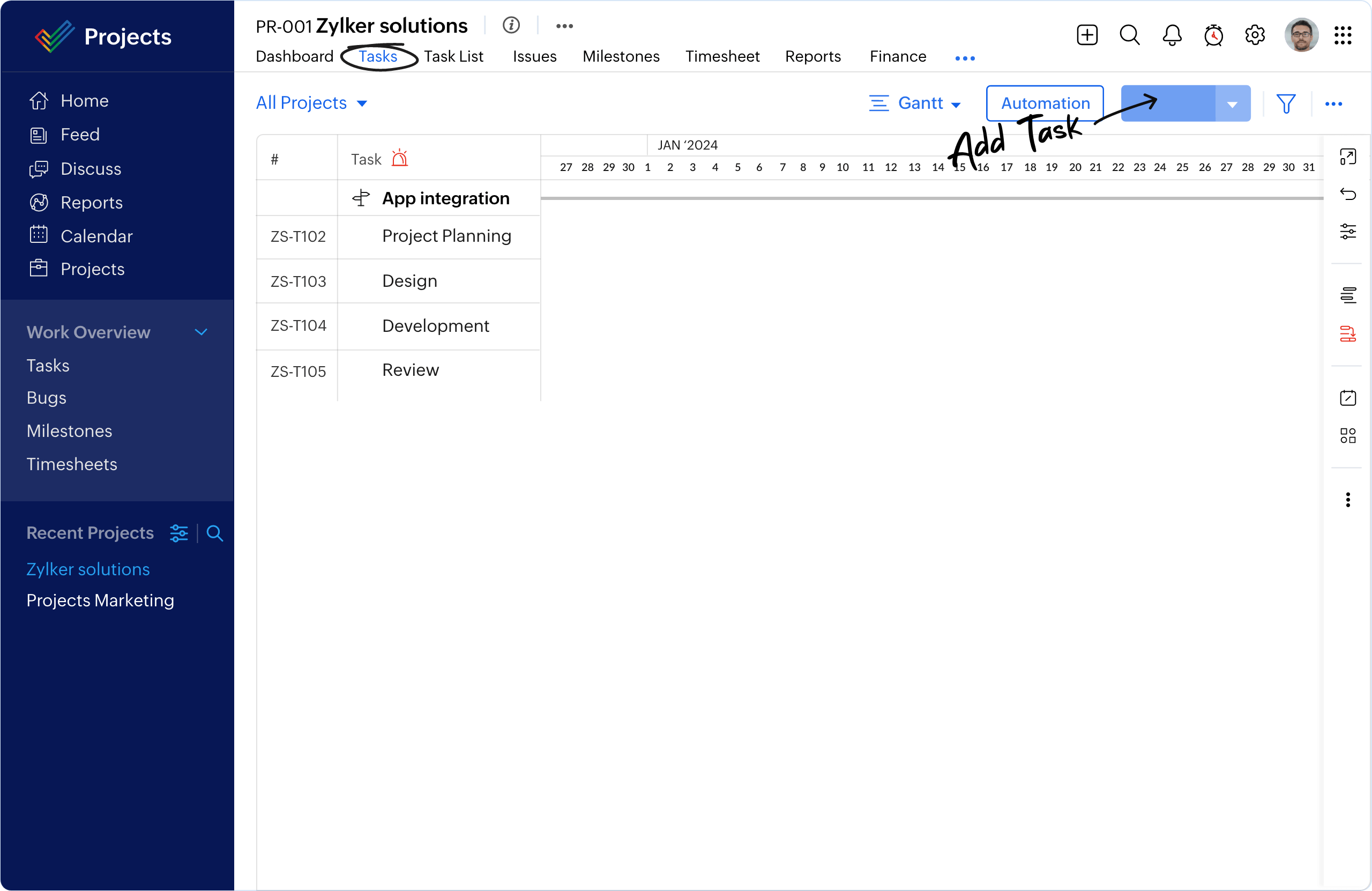Viewport: 1372px width, 891px height.
Task: Click the Add Task button
Action: 1170,102
